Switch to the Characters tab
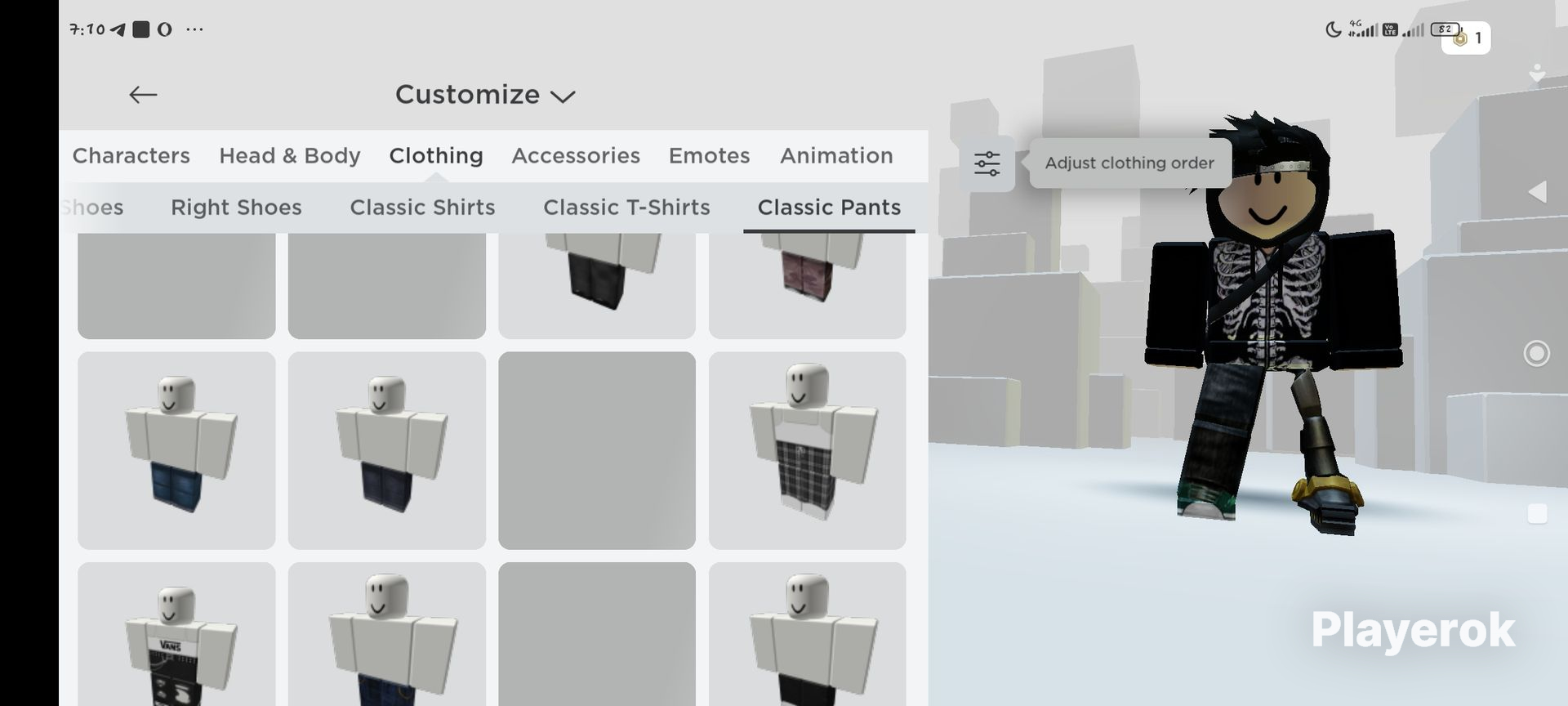The height and width of the screenshot is (706, 1568). click(131, 155)
